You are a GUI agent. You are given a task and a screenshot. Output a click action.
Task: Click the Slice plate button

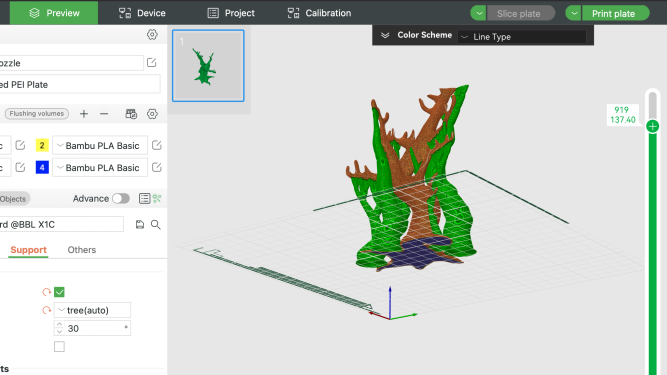(x=521, y=13)
